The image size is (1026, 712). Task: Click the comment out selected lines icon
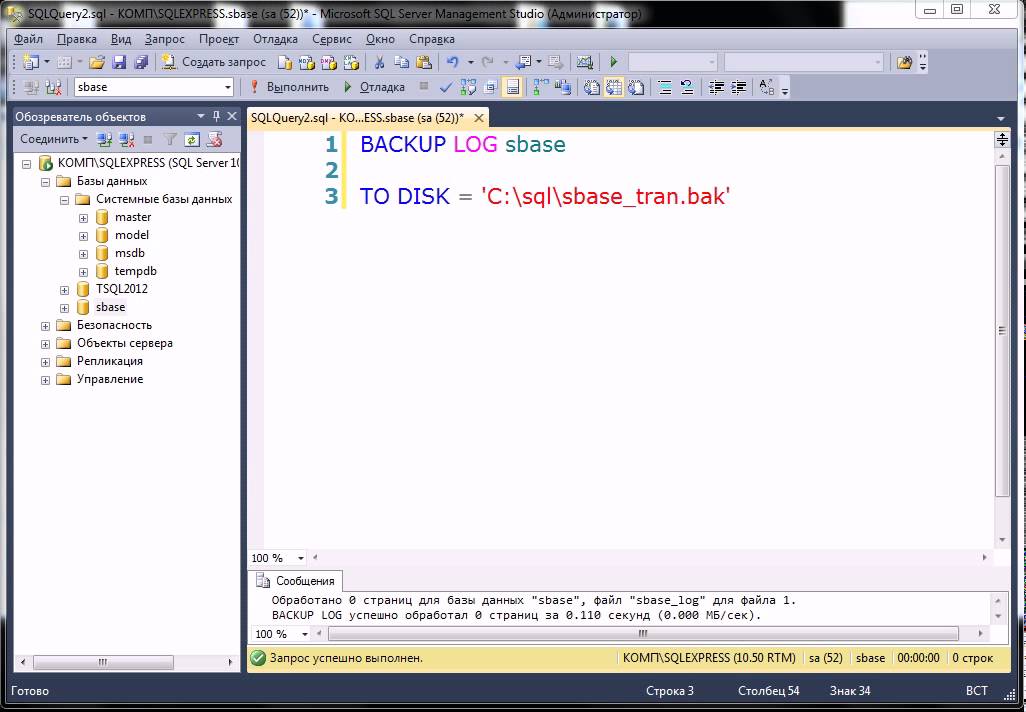pos(665,87)
